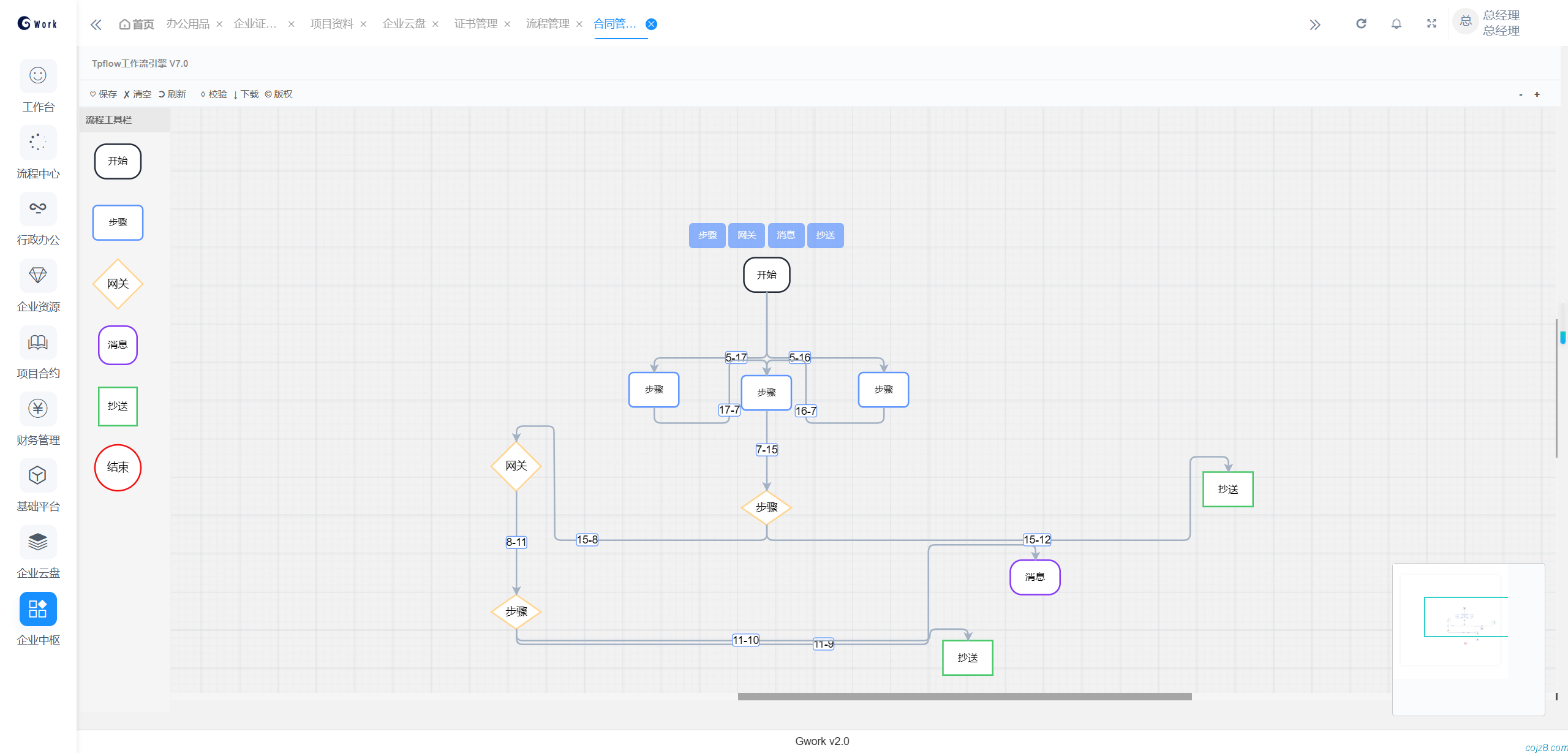Click the canvas horizontal scrollbar
This screenshot has width=1568, height=753.
point(965,697)
